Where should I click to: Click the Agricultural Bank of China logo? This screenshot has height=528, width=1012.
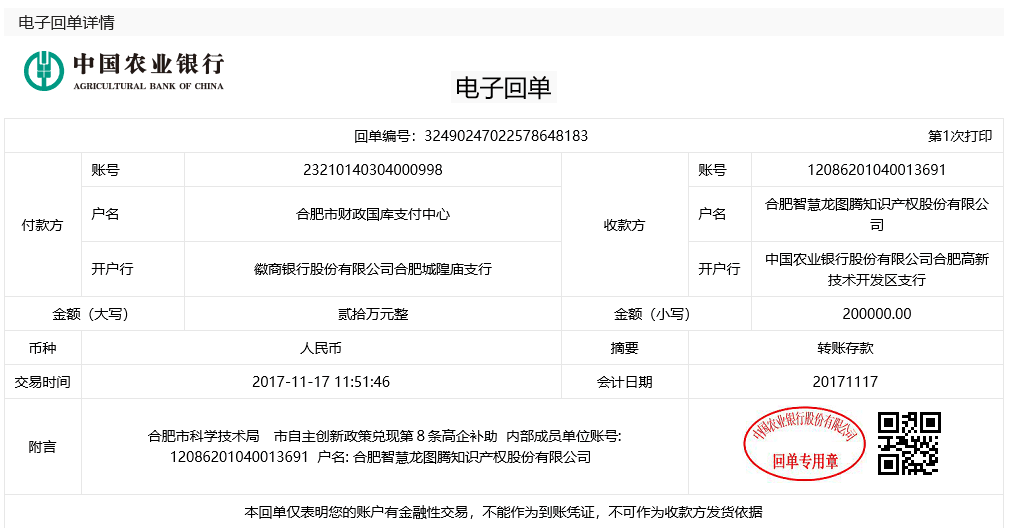pyautogui.click(x=124, y=69)
